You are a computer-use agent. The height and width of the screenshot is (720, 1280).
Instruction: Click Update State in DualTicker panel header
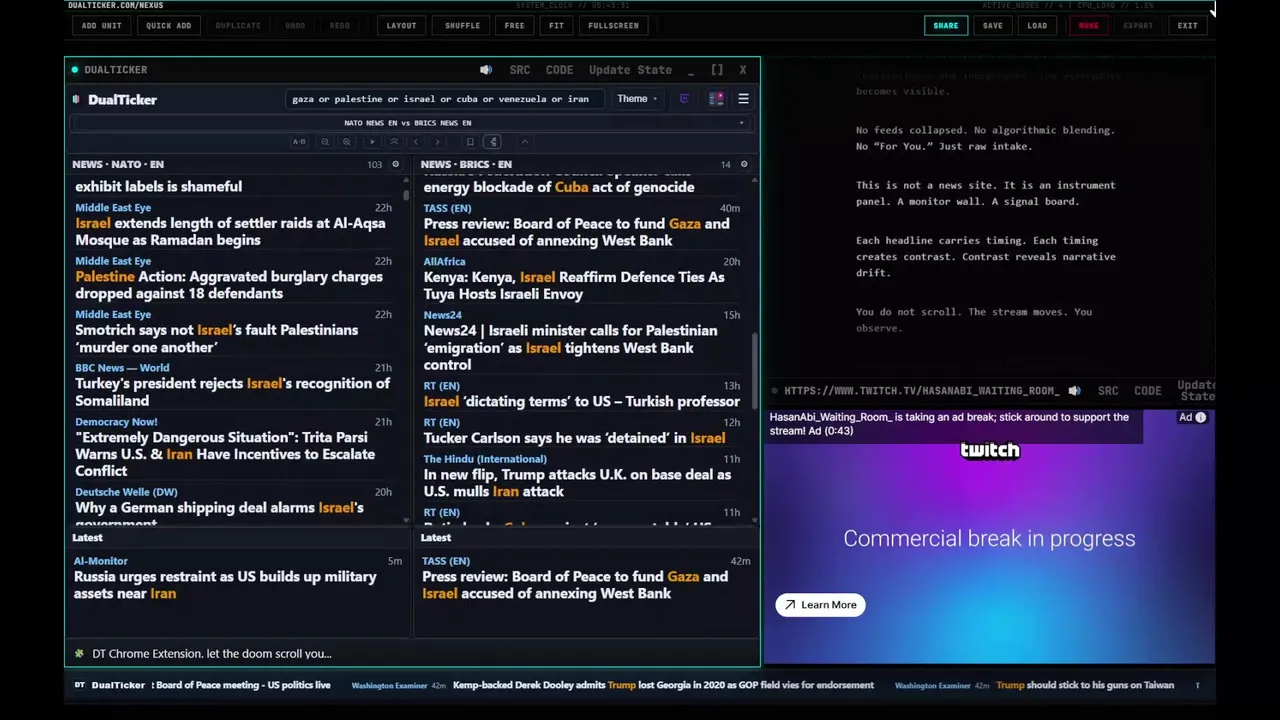pyautogui.click(x=630, y=70)
